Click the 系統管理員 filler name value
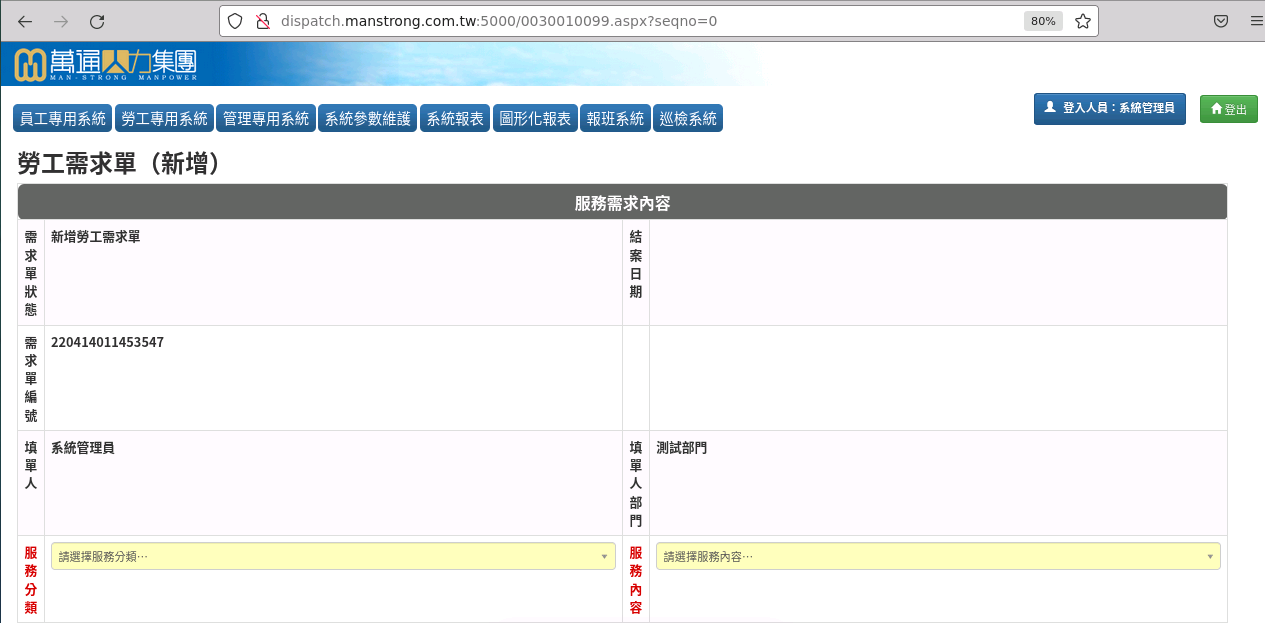 [x=82, y=447]
